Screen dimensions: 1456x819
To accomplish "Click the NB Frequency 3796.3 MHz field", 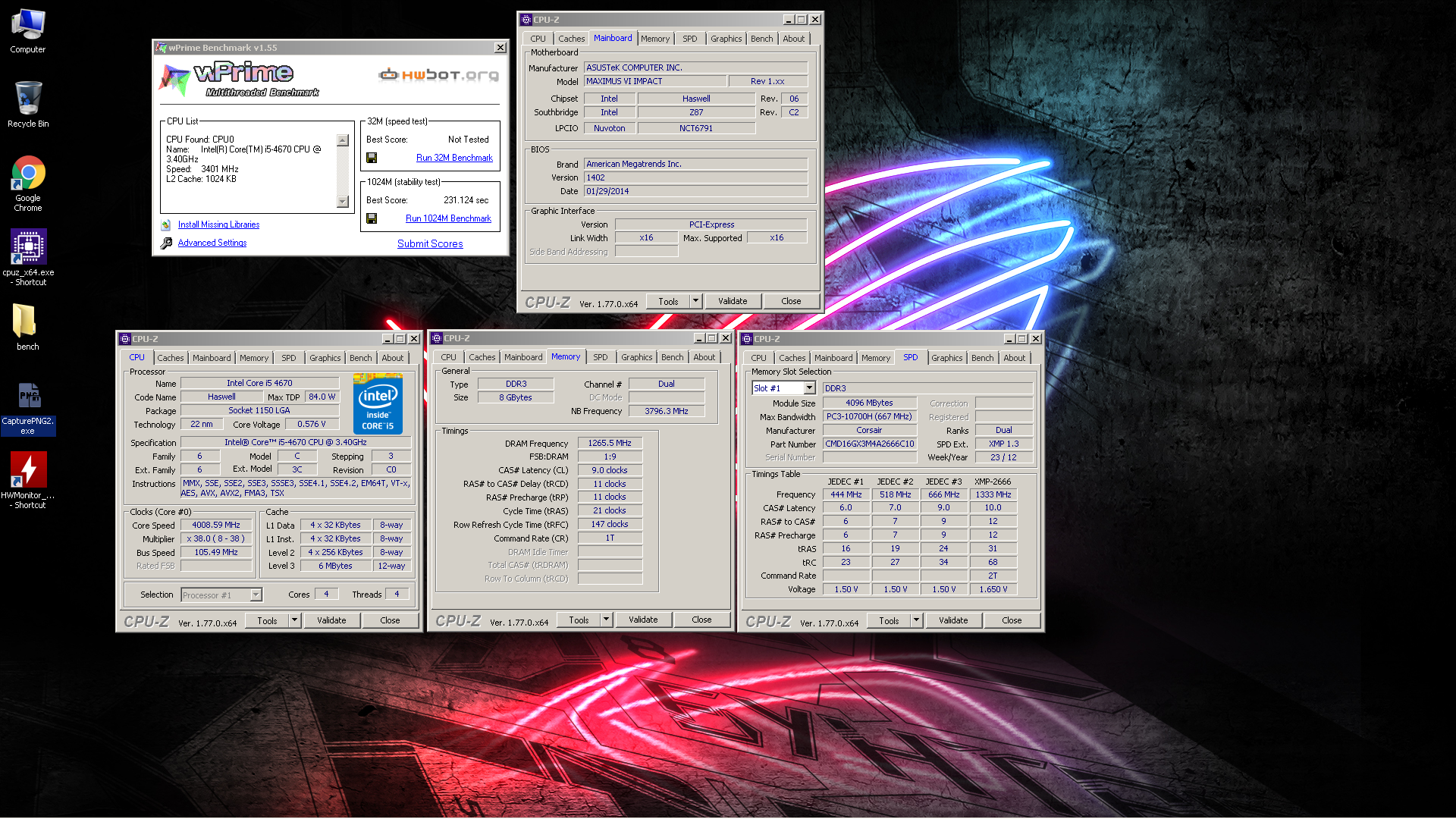I will pyautogui.click(x=667, y=411).
